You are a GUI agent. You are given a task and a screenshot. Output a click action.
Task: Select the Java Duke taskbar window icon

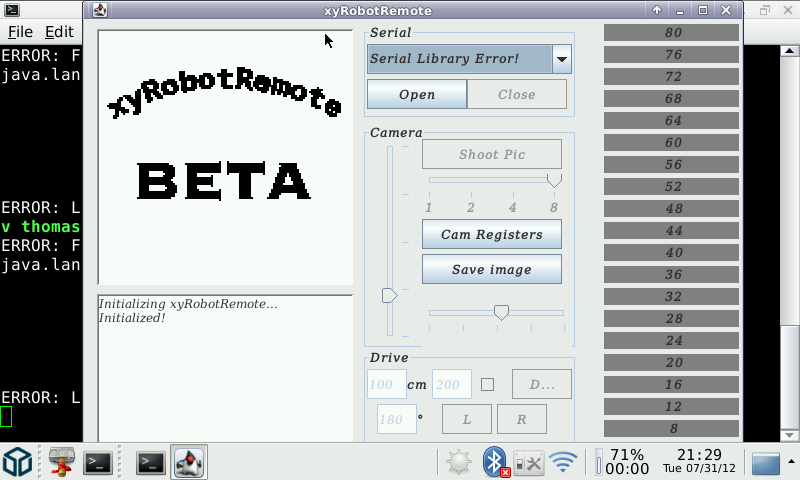[189, 462]
